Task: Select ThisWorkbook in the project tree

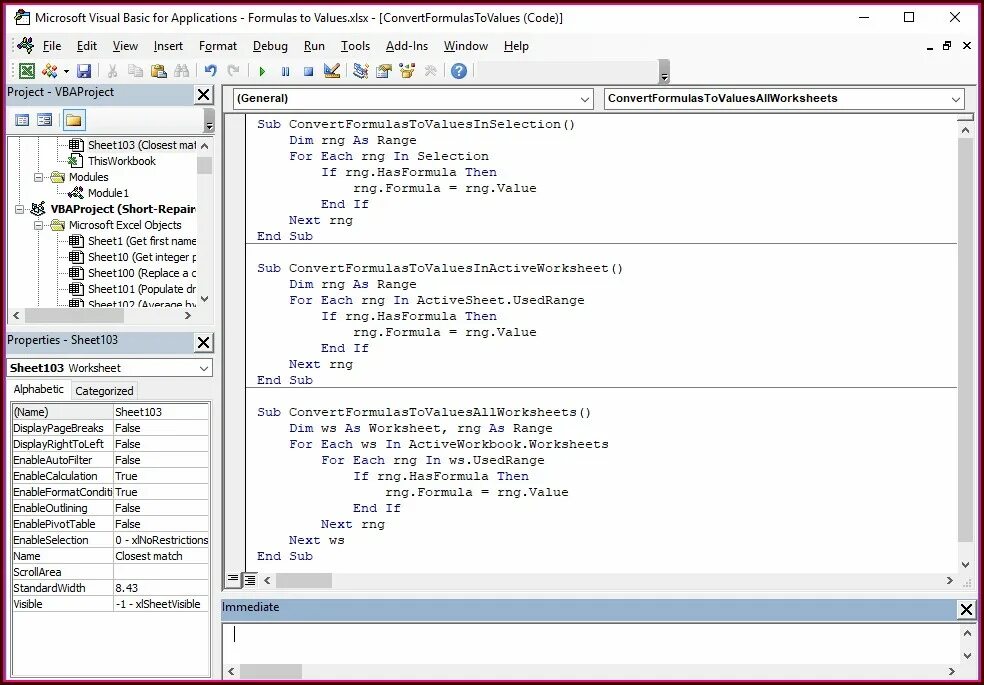Action: [122, 161]
